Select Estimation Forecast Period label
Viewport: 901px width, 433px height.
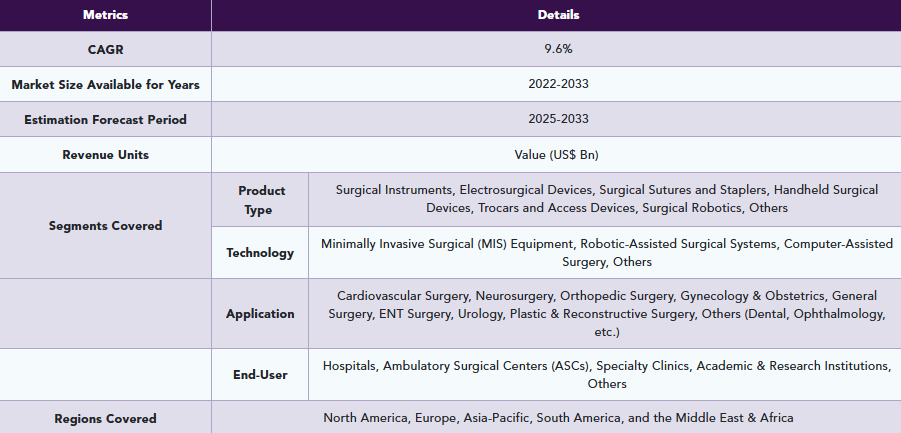pos(105,120)
